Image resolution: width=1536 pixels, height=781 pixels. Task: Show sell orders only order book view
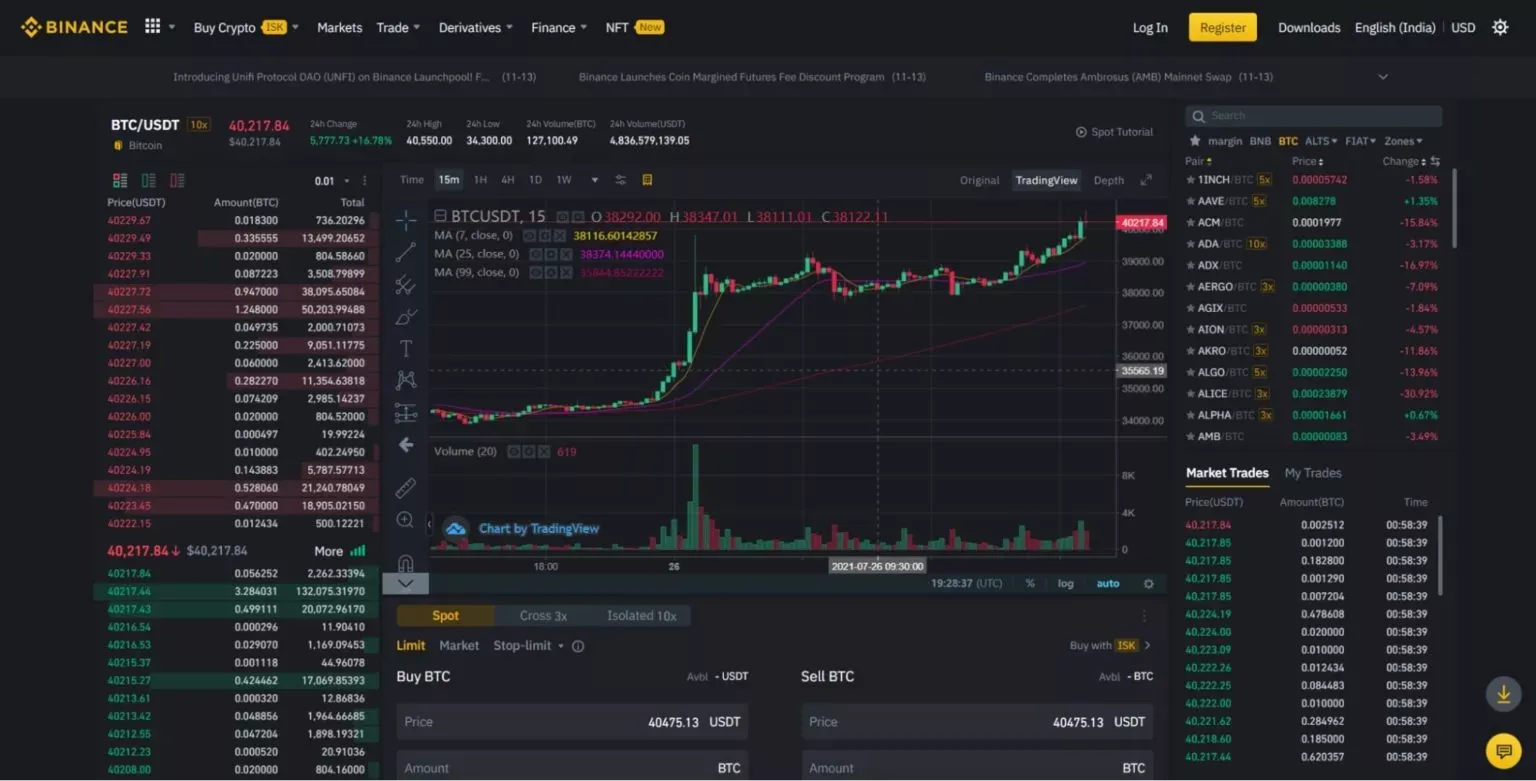(177, 180)
